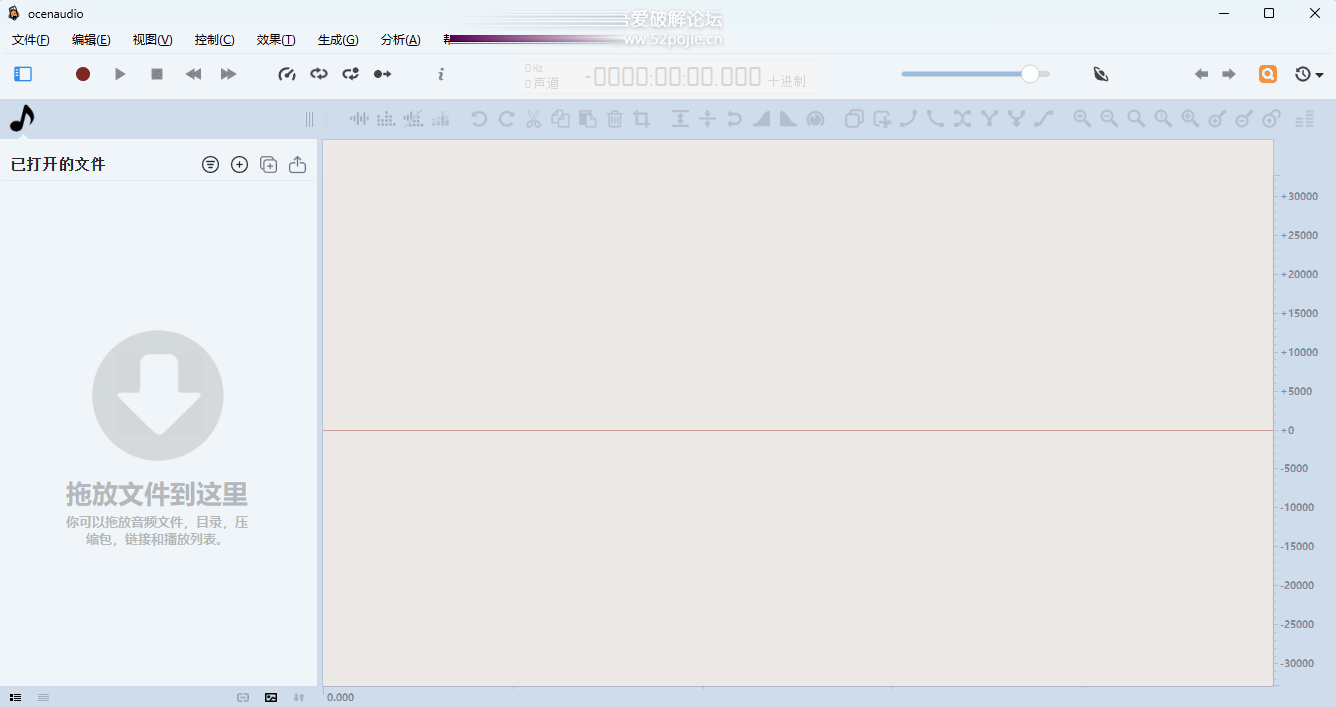Open the 效果(T) menu
The height and width of the screenshot is (707, 1336).
click(x=276, y=40)
